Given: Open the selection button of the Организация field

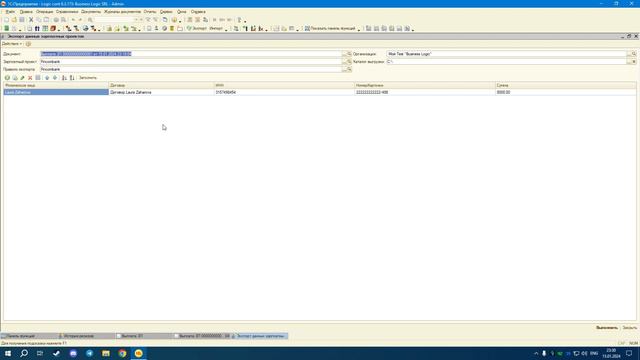Looking at the screenshot, I should [629, 54].
